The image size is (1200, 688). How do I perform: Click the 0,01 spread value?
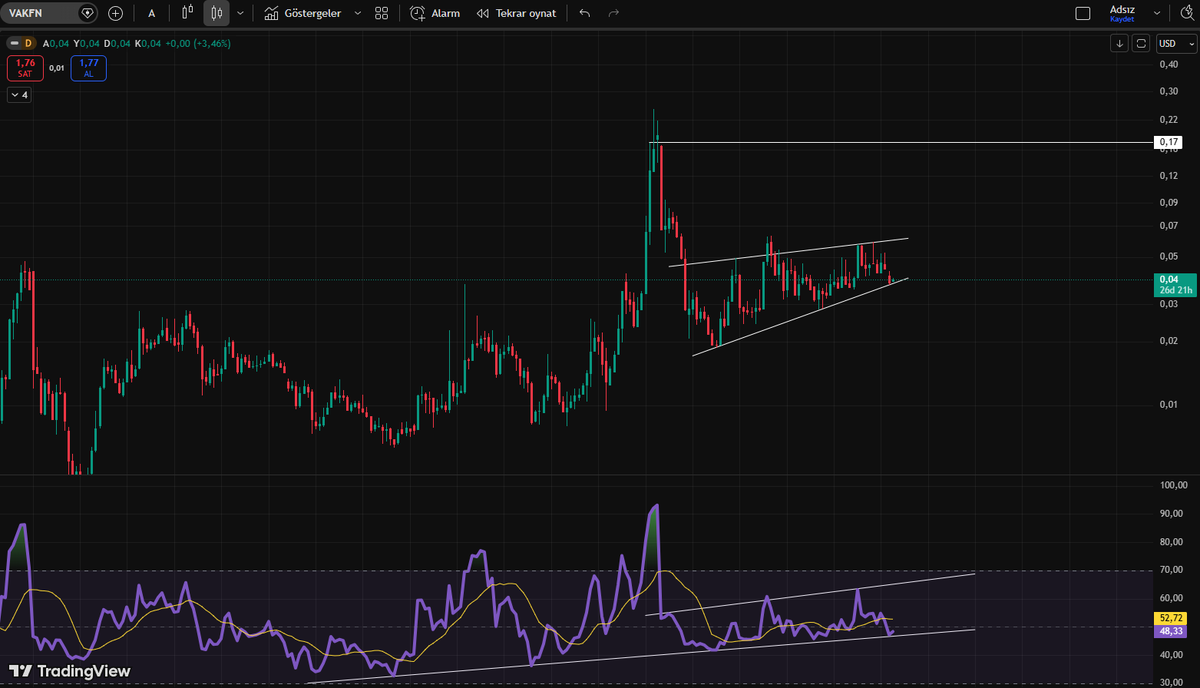coord(57,68)
